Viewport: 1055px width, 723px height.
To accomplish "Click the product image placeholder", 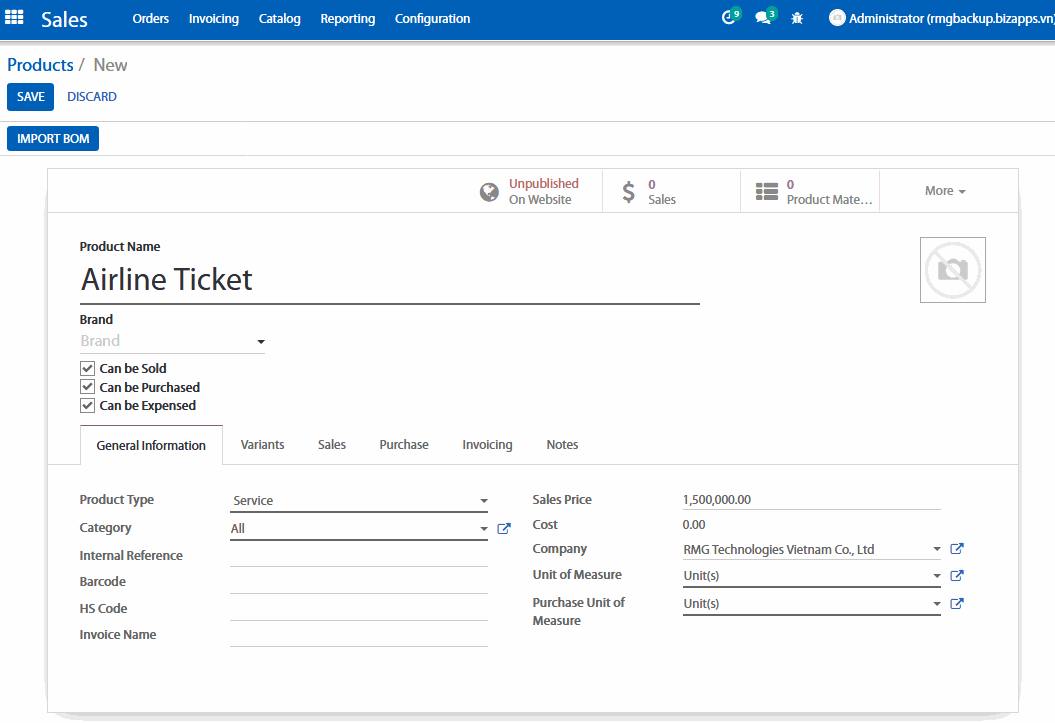I will (x=952, y=270).
